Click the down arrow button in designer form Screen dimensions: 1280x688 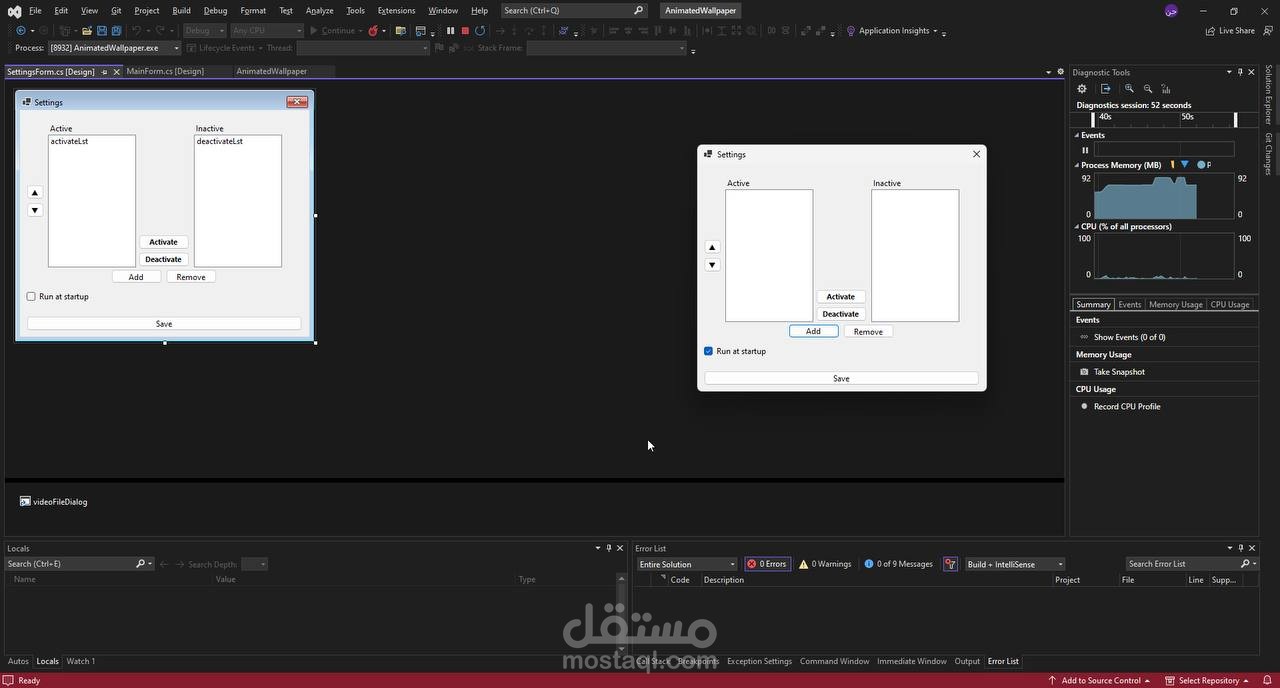pos(34,210)
